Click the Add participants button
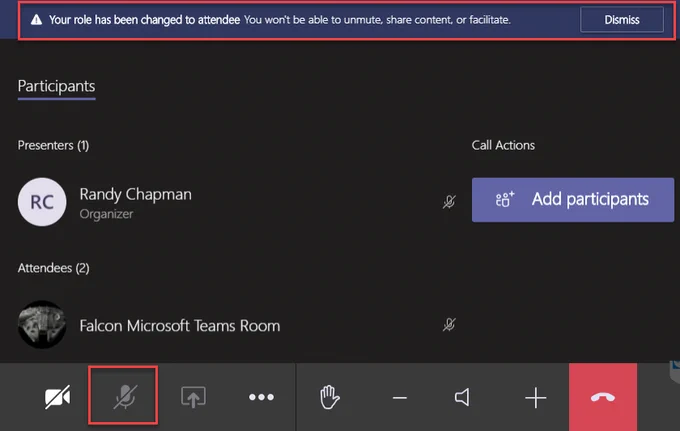Viewport: 680px width, 431px height. (573, 199)
